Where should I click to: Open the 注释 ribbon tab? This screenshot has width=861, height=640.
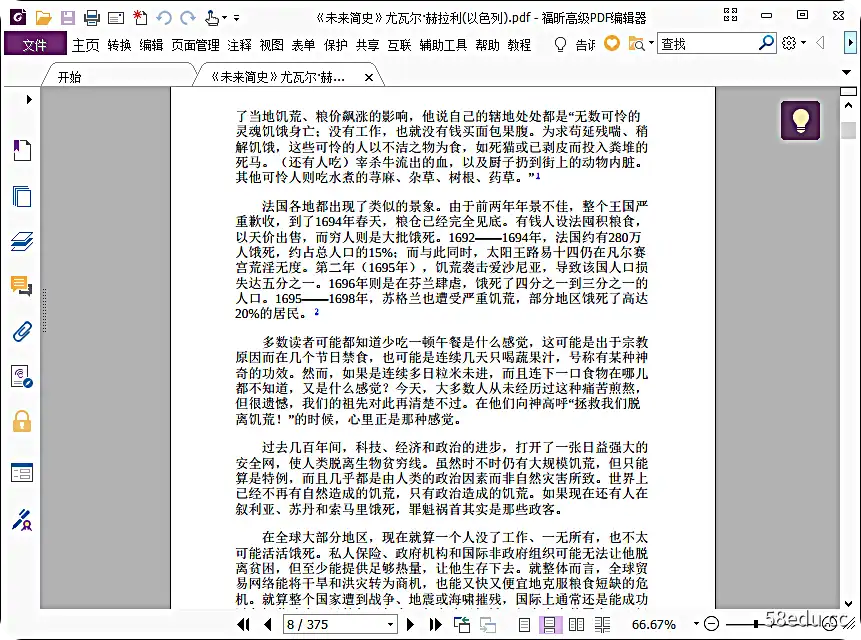(239, 45)
